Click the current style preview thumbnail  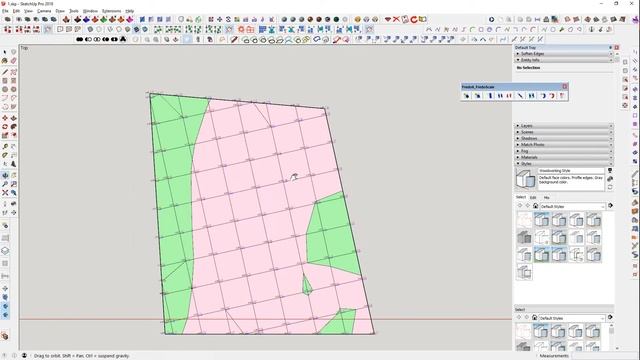tap(525, 179)
